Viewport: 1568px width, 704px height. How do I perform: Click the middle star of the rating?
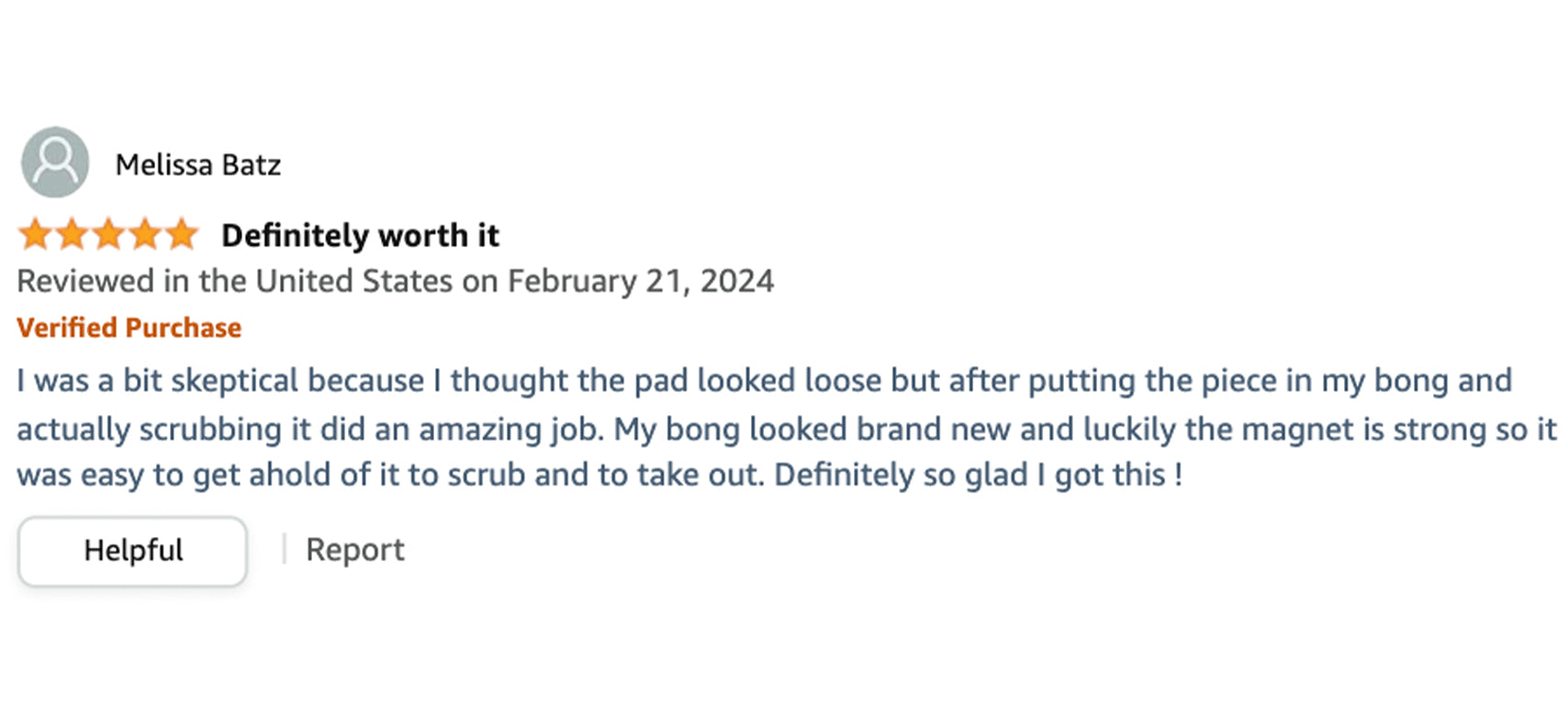(108, 235)
